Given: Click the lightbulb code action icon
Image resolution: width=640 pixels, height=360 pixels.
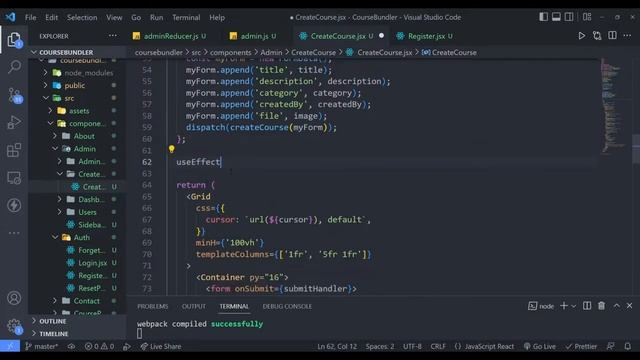Looking at the screenshot, I should point(171,149).
